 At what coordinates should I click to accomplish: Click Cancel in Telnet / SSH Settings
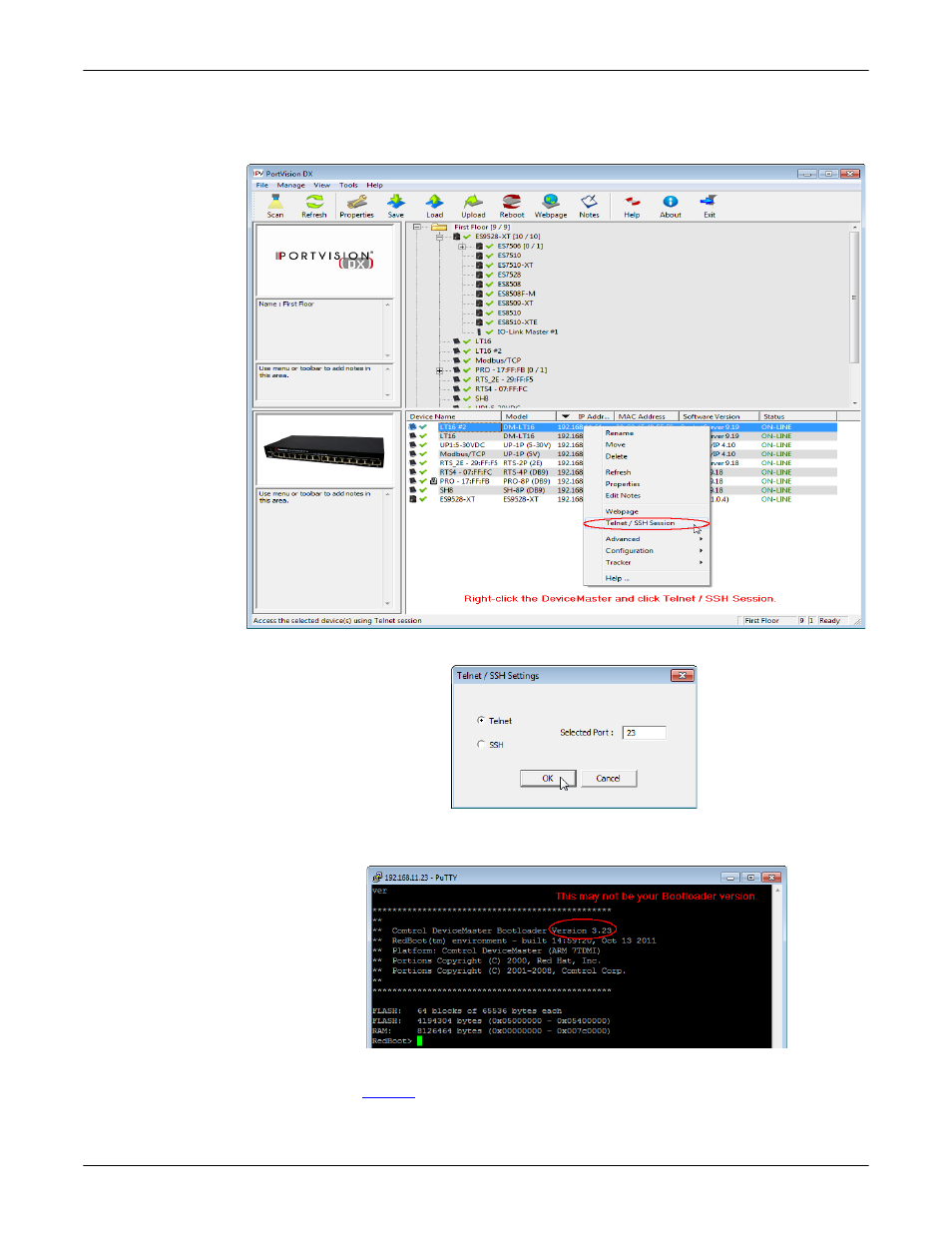pos(608,779)
